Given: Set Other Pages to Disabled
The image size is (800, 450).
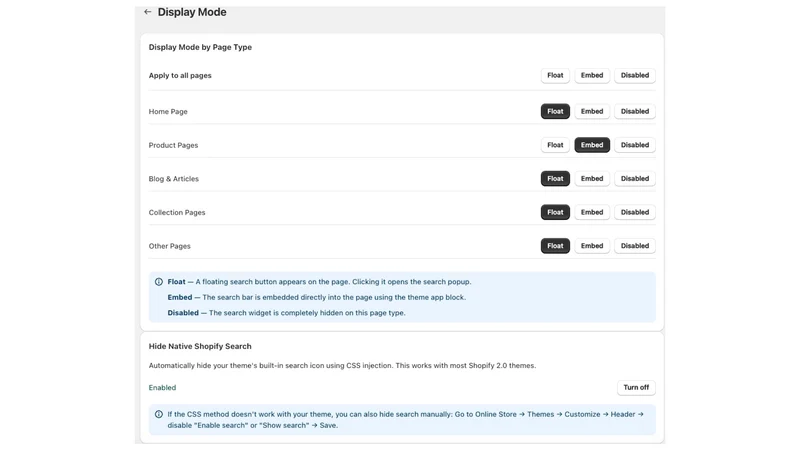Looking at the screenshot, I should click(x=635, y=246).
